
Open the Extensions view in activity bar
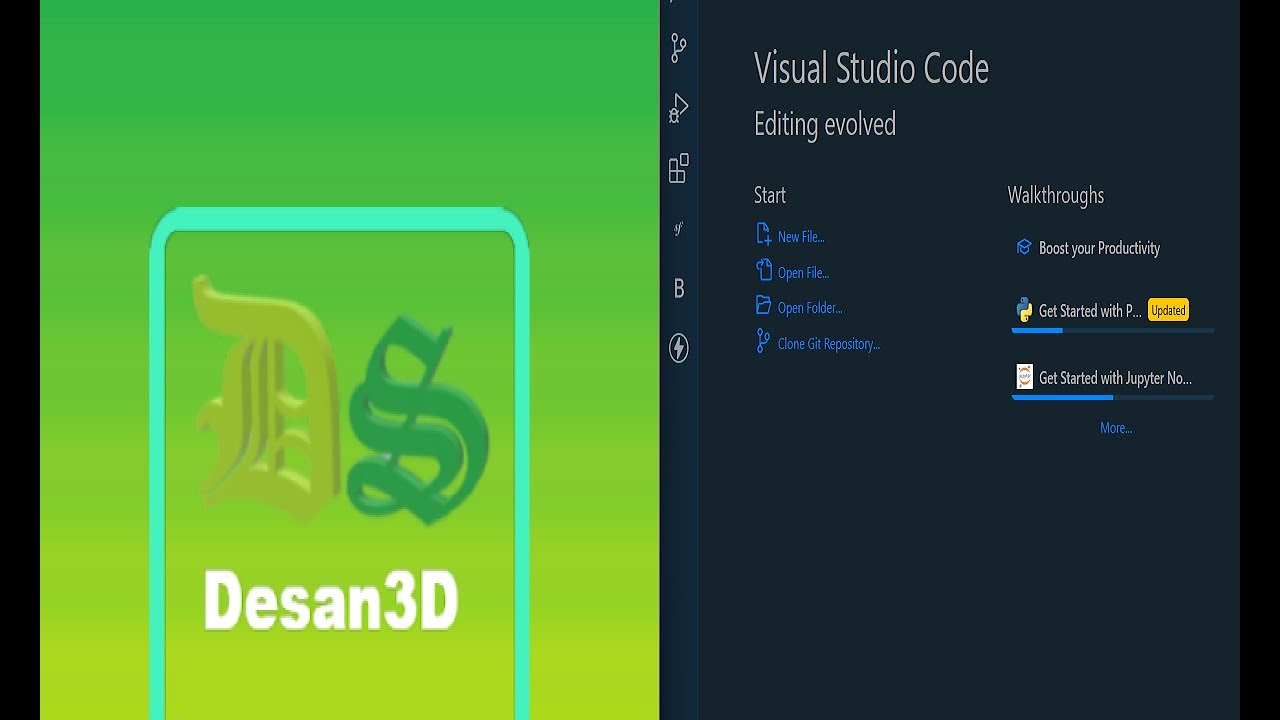tap(679, 168)
